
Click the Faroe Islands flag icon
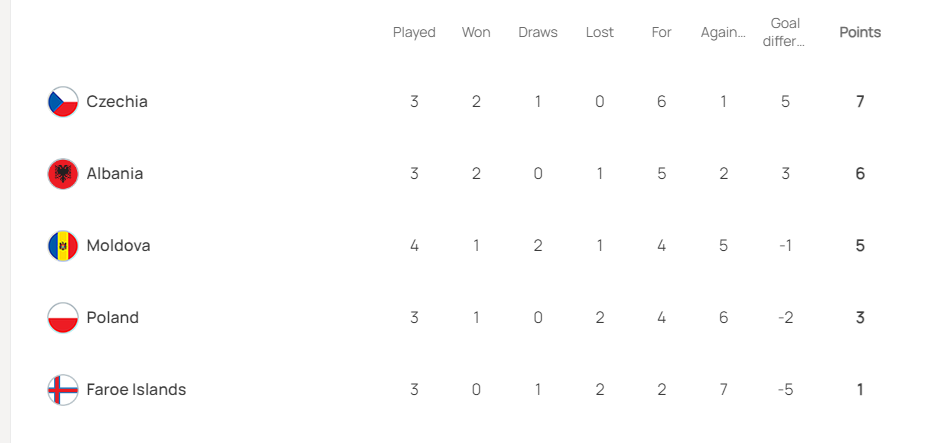click(x=63, y=390)
